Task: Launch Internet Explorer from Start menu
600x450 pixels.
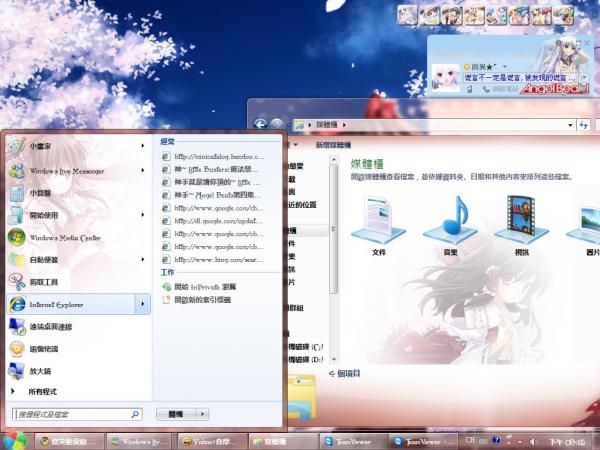Action: (71, 304)
